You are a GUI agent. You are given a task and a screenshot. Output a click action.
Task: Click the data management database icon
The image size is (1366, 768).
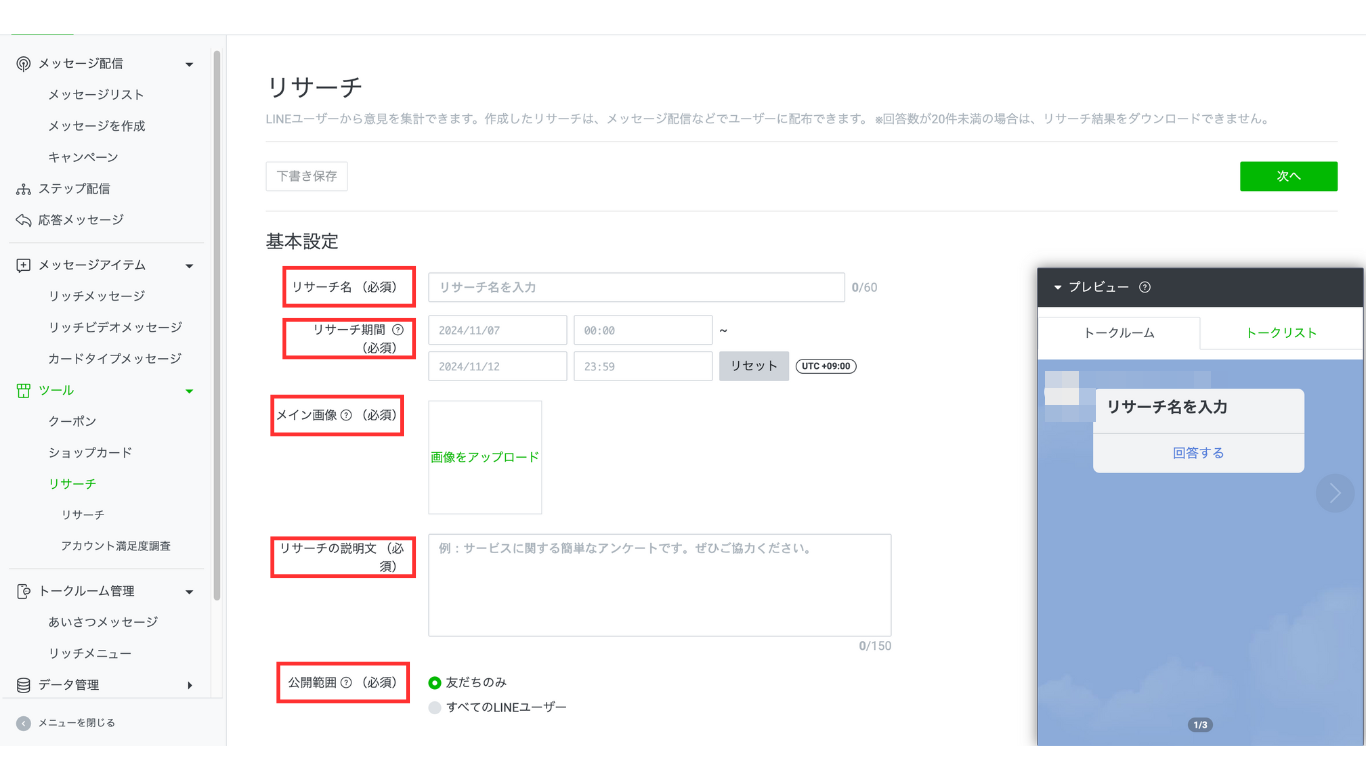(24, 686)
